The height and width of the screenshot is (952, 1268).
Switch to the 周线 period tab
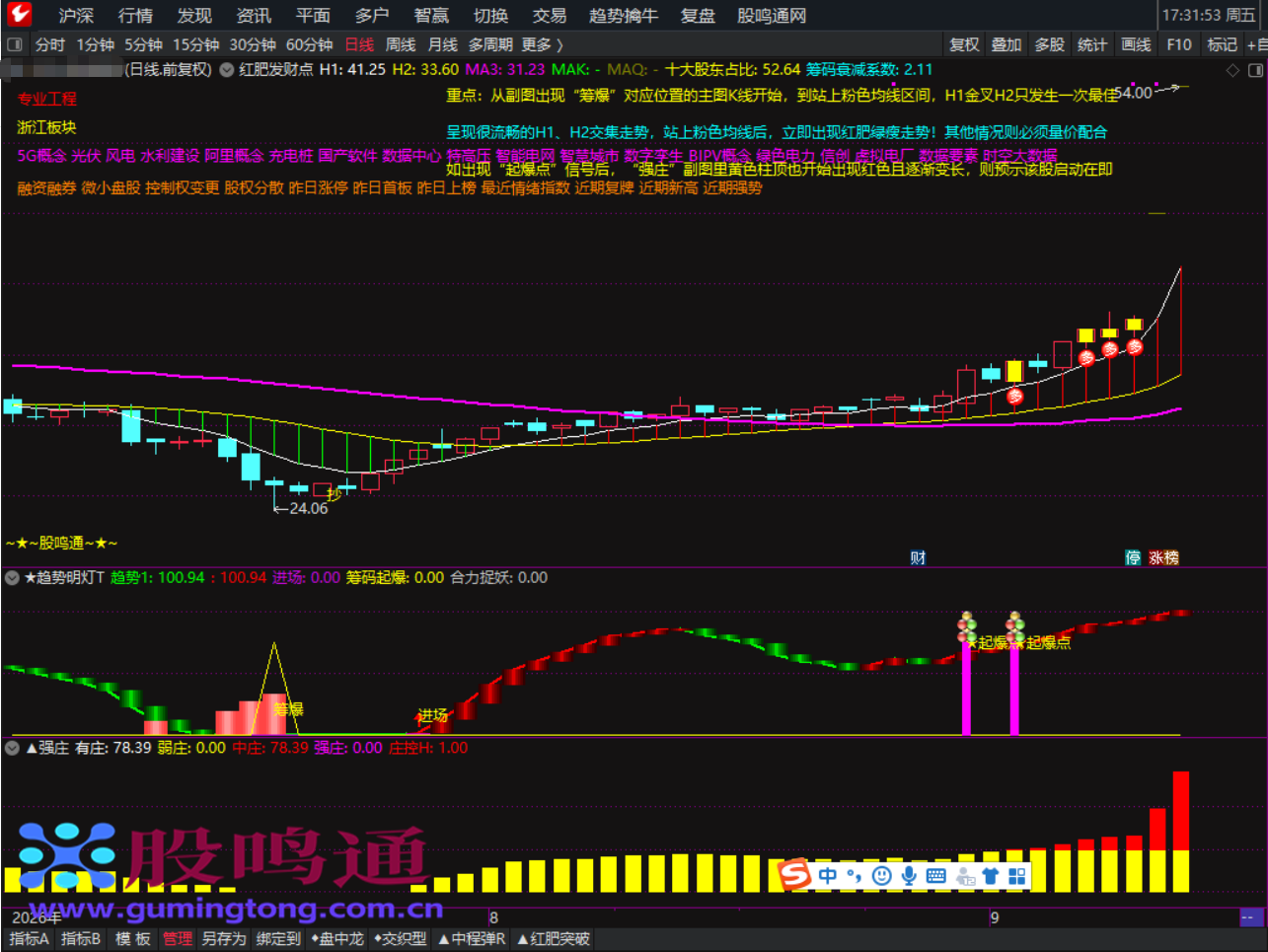401,44
